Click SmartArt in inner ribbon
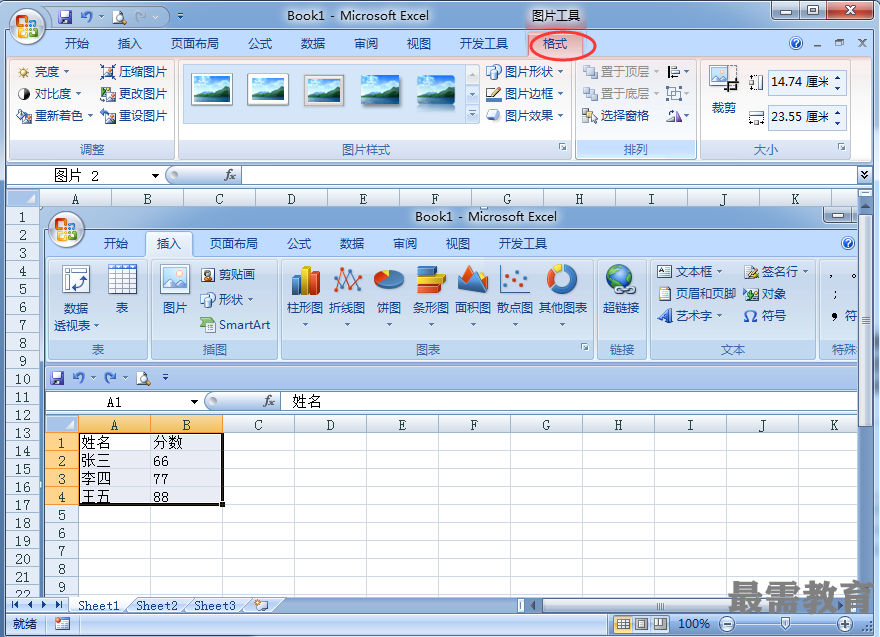 pos(235,324)
